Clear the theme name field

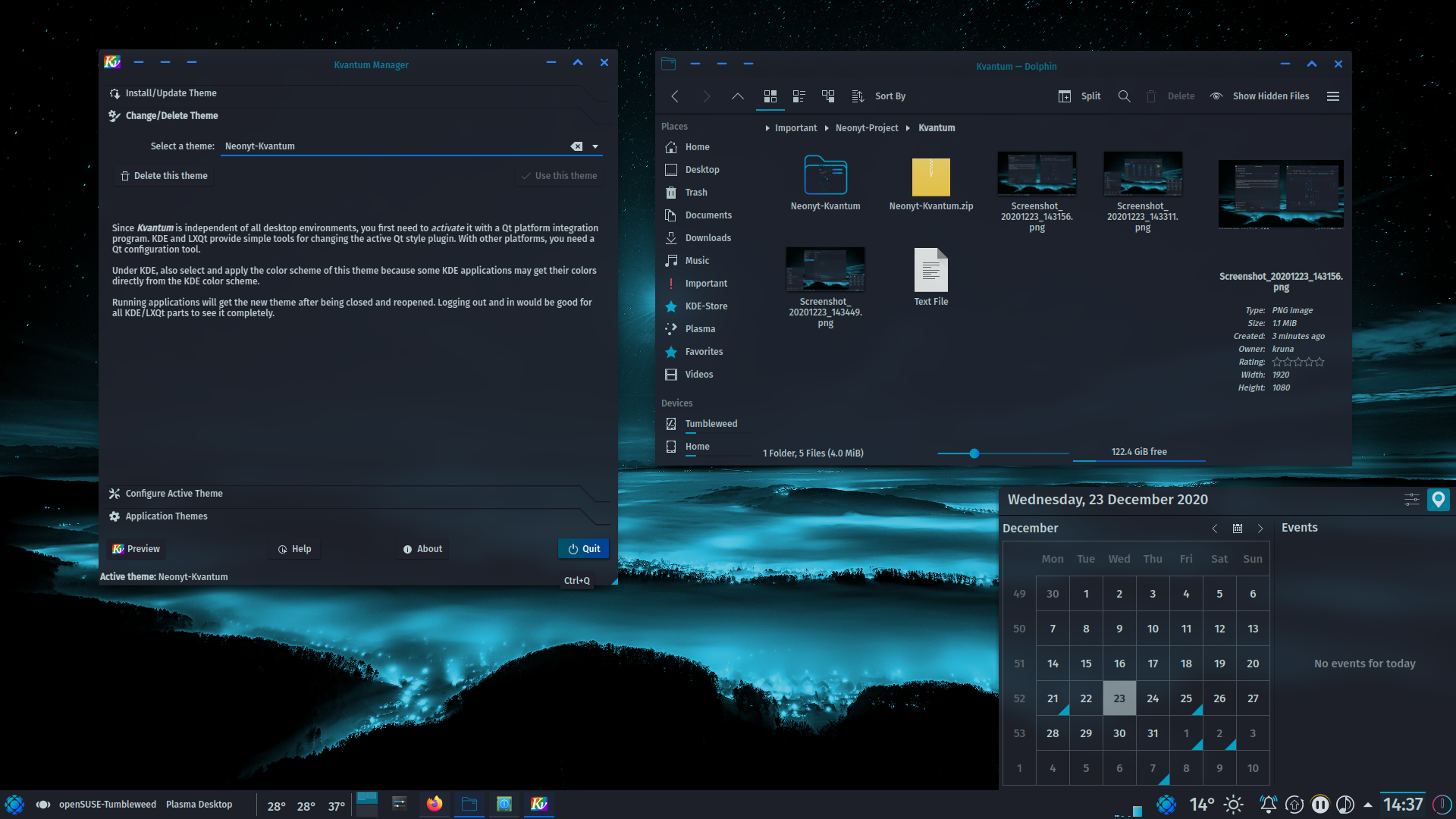coord(576,146)
